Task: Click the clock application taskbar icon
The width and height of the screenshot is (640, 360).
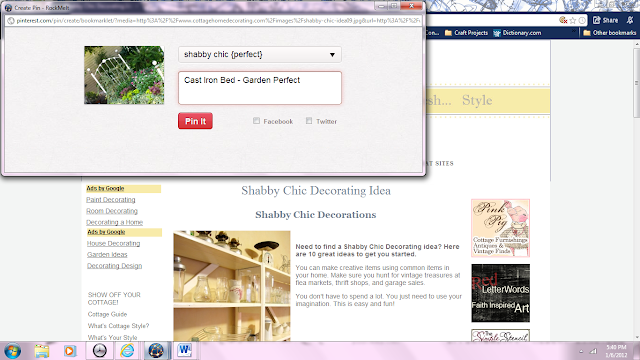Action: pyautogui.click(x=99, y=351)
